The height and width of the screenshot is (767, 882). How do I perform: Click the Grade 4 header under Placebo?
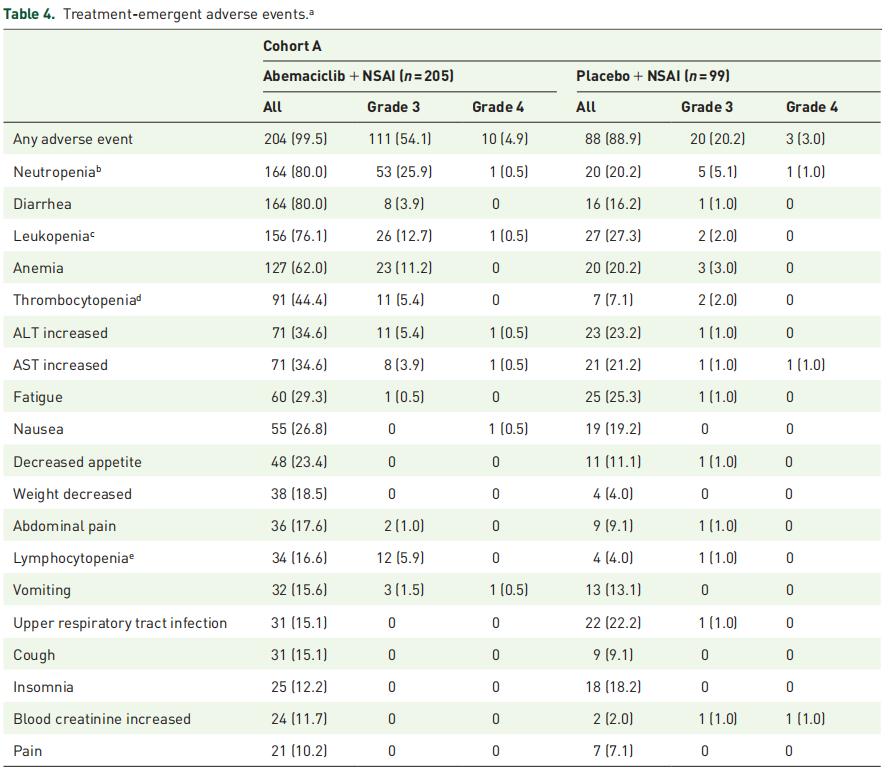tap(812, 107)
